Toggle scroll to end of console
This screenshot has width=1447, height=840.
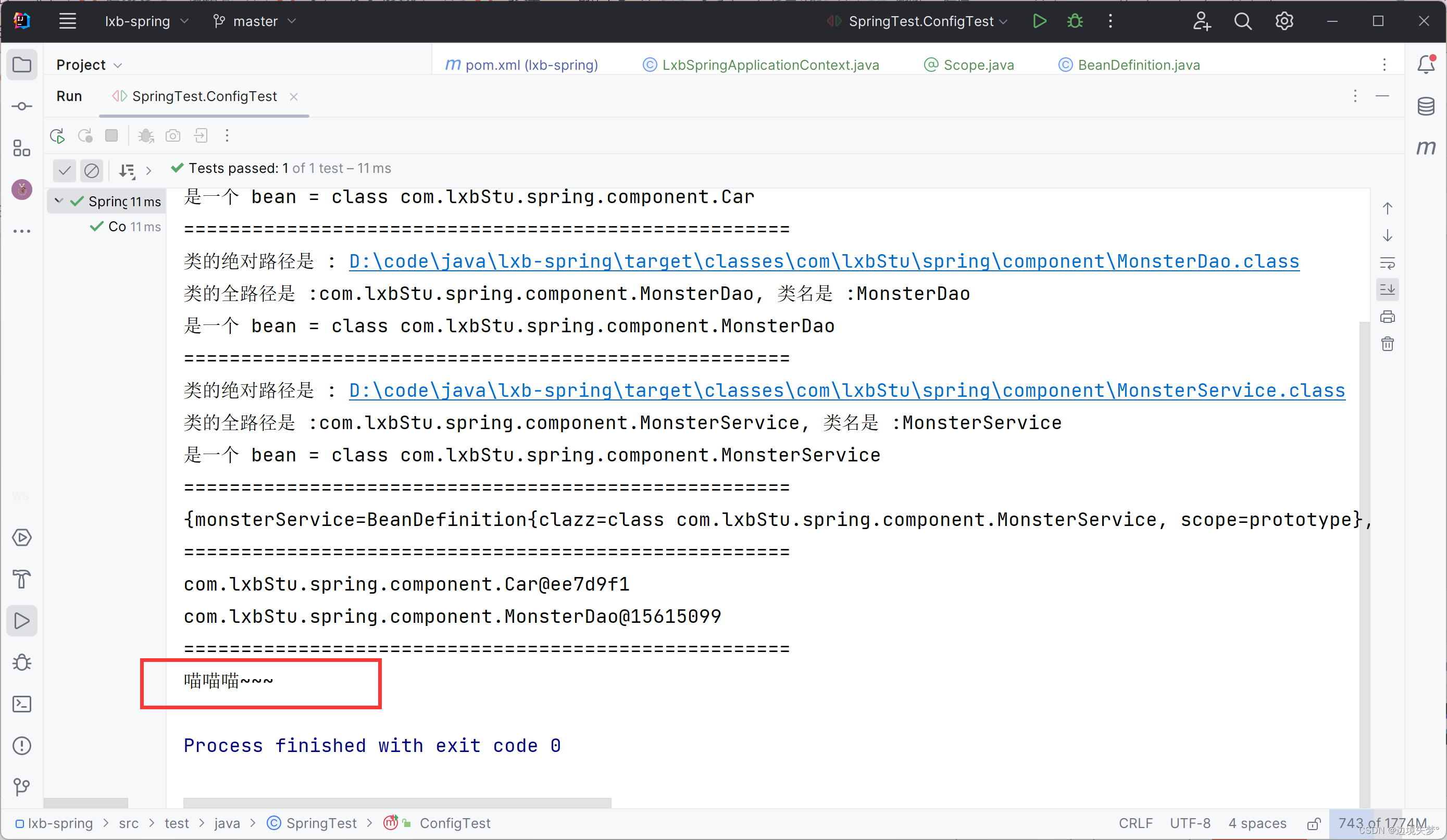(x=1387, y=290)
